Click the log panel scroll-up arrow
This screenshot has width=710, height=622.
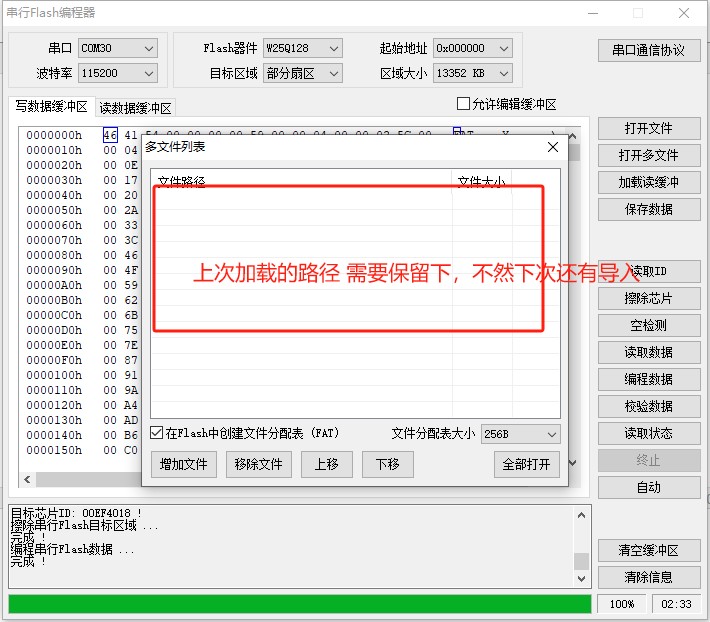[581, 515]
